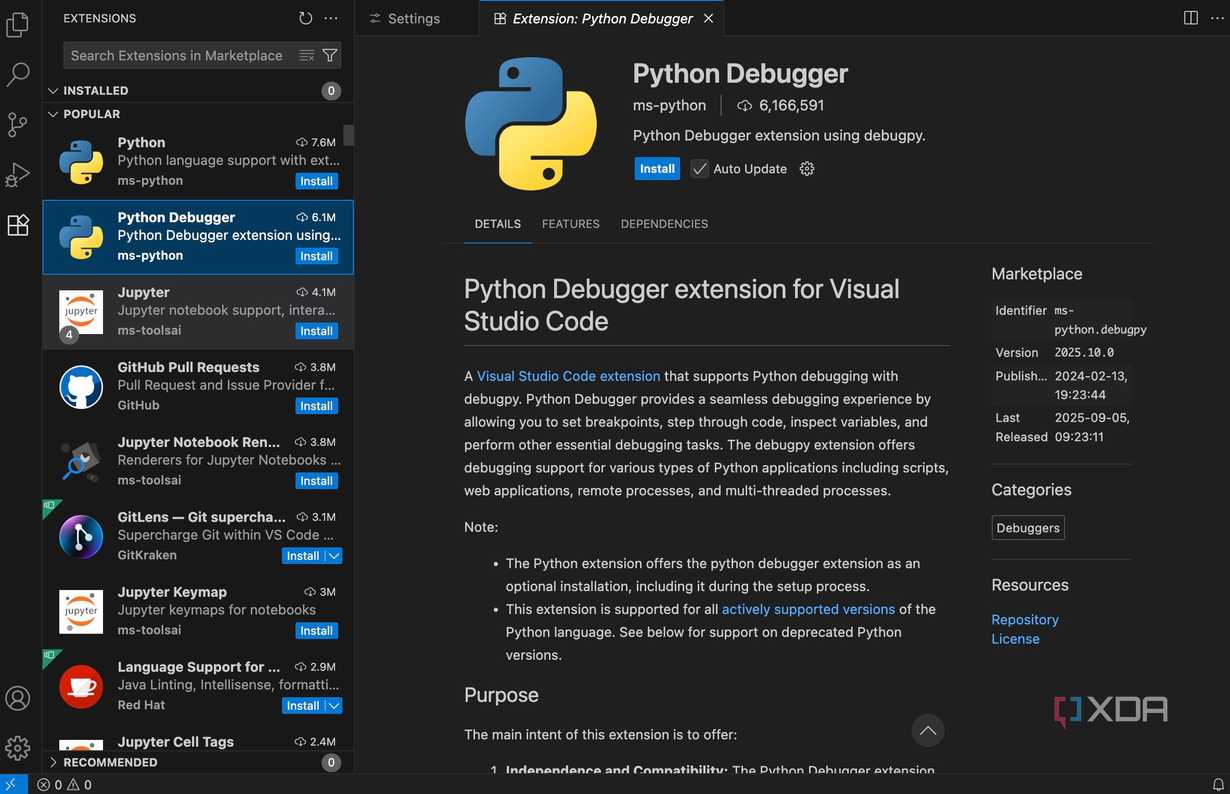
Task: Select Jupyter Keymap in the extensions list
Action: (x=198, y=612)
